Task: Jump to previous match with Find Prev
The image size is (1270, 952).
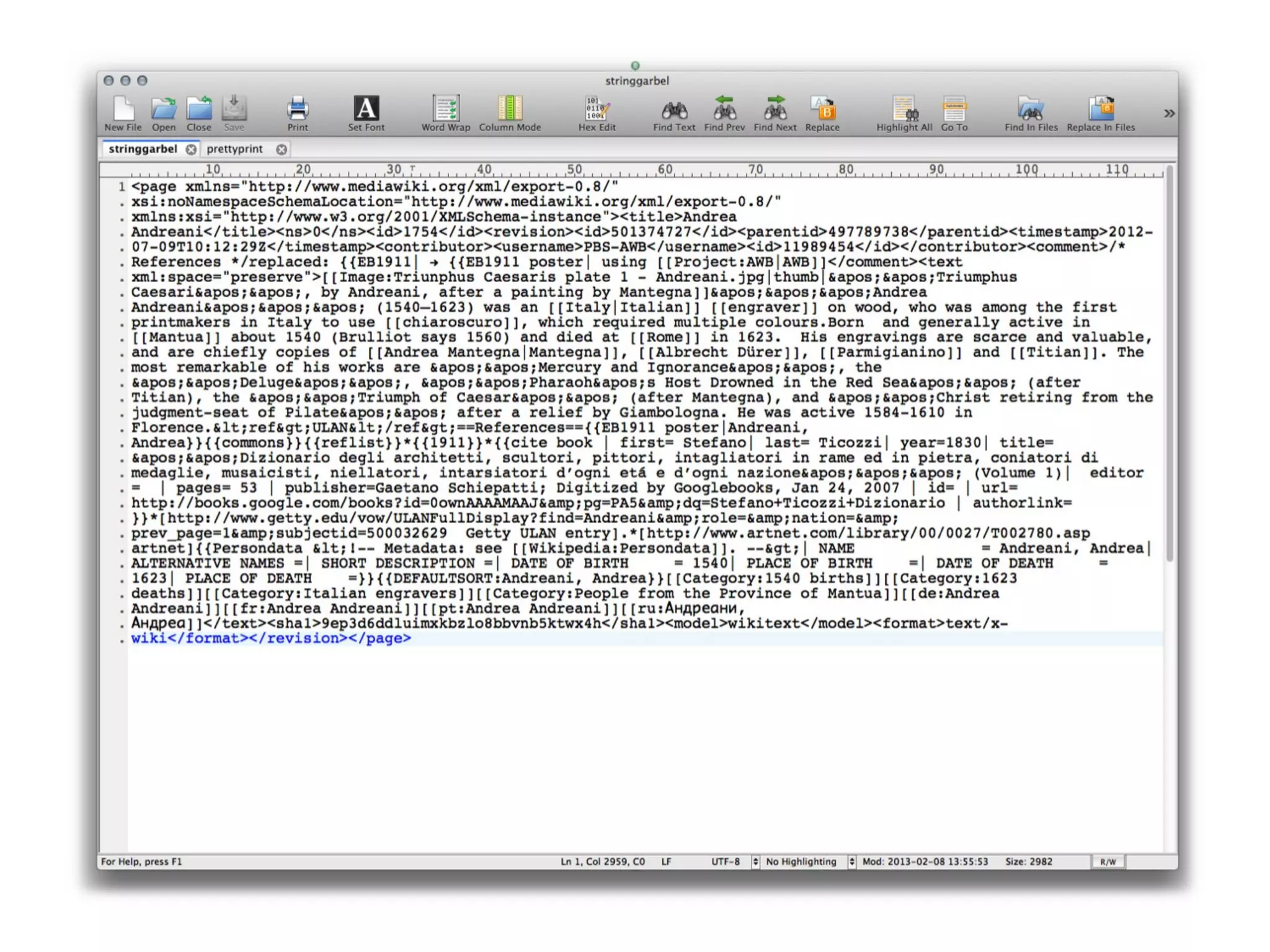Action: click(x=724, y=110)
